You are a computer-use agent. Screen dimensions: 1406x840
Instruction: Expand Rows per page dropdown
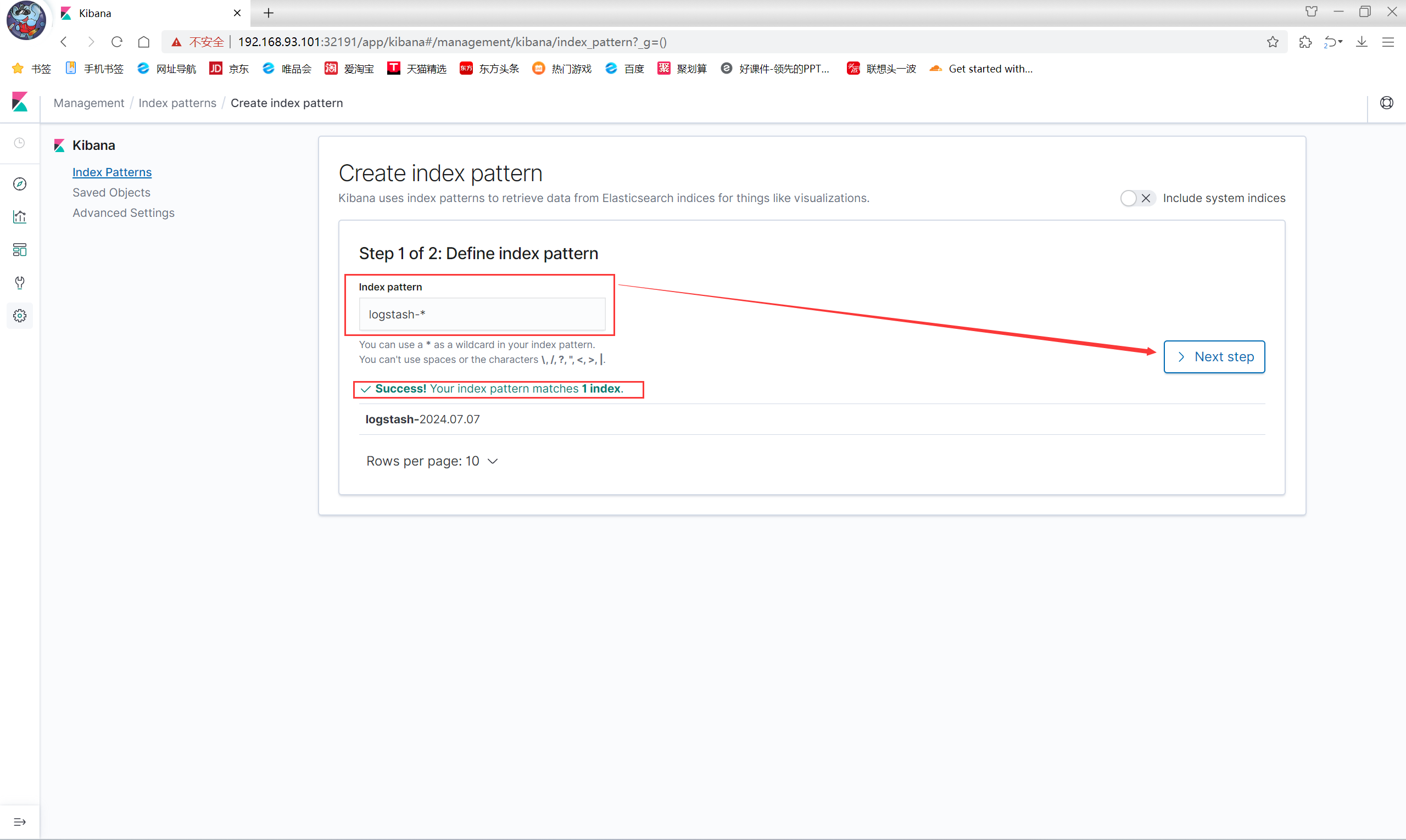pyautogui.click(x=432, y=461)
